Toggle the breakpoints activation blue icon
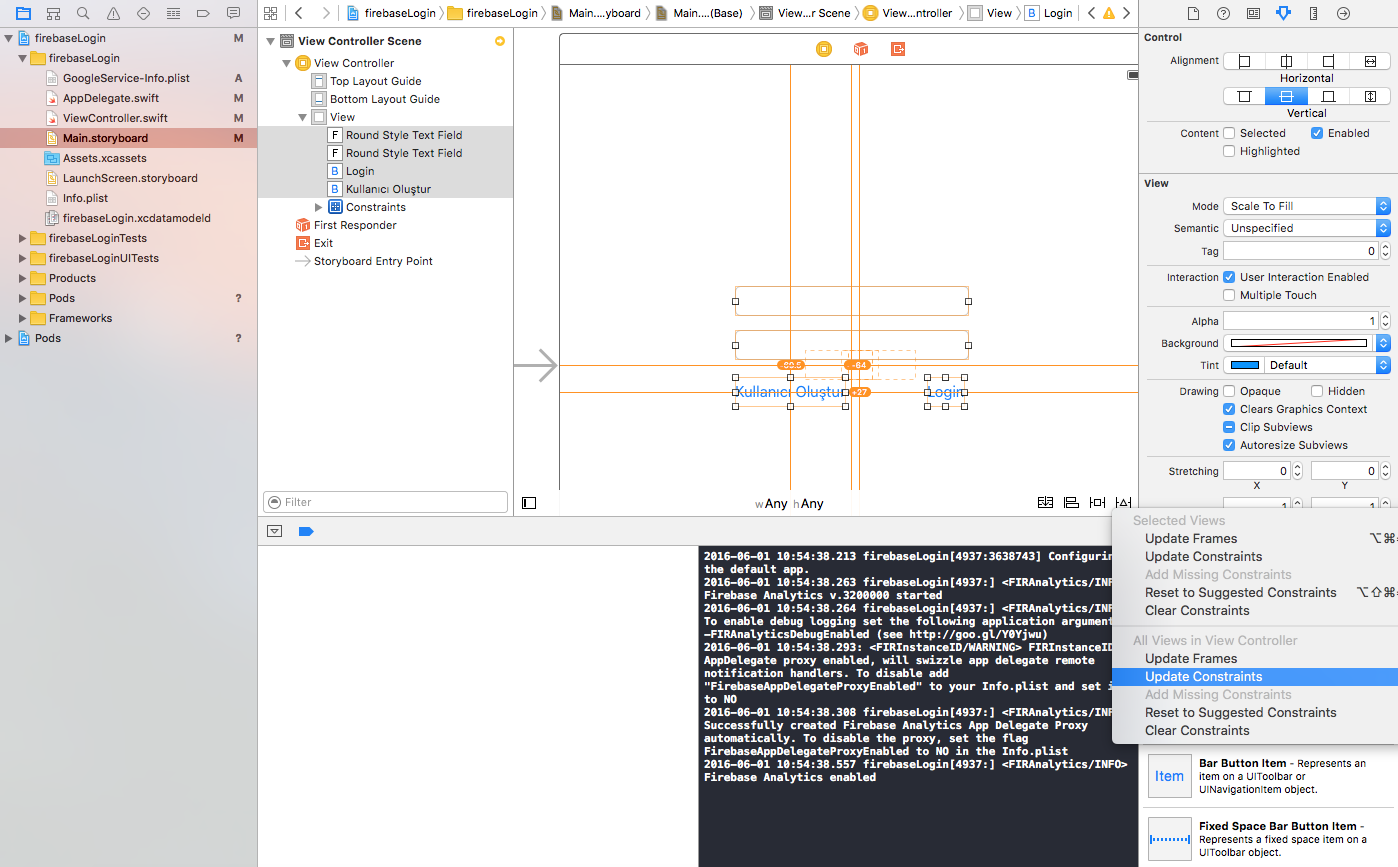This screenshot has height=867, width=1398. click(x=306, y=531)
